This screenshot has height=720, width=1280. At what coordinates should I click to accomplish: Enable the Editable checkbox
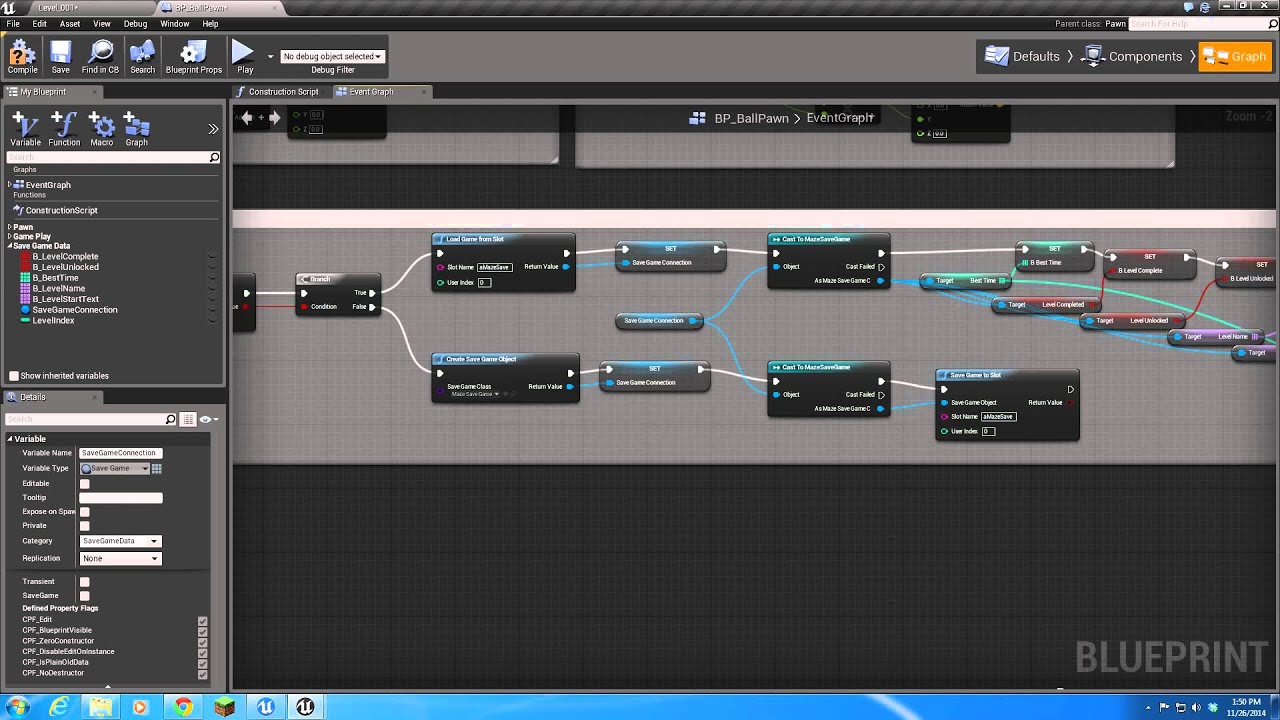point(84,483)
